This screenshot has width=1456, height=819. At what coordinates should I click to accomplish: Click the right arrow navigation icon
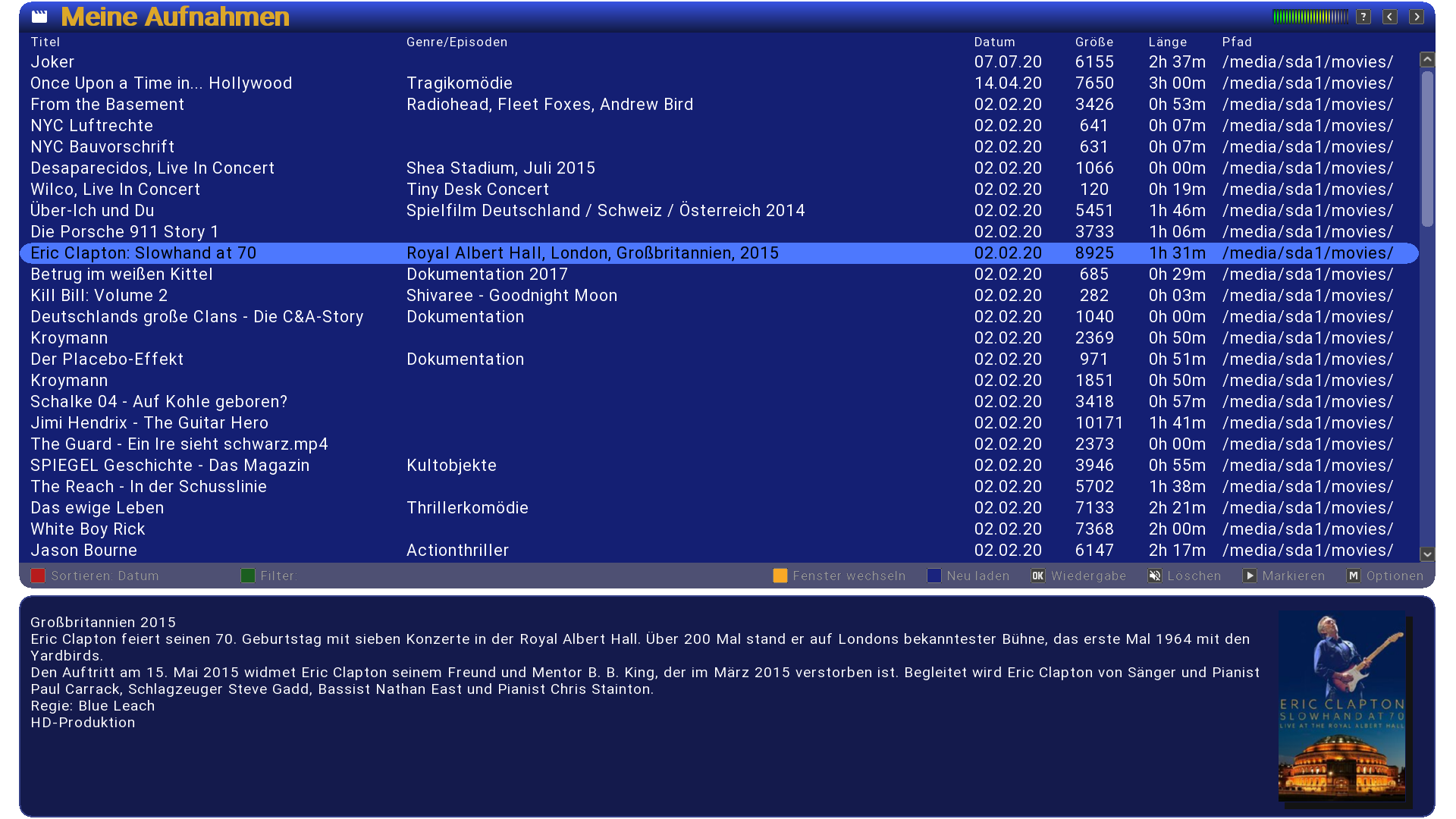[1417, 17]
